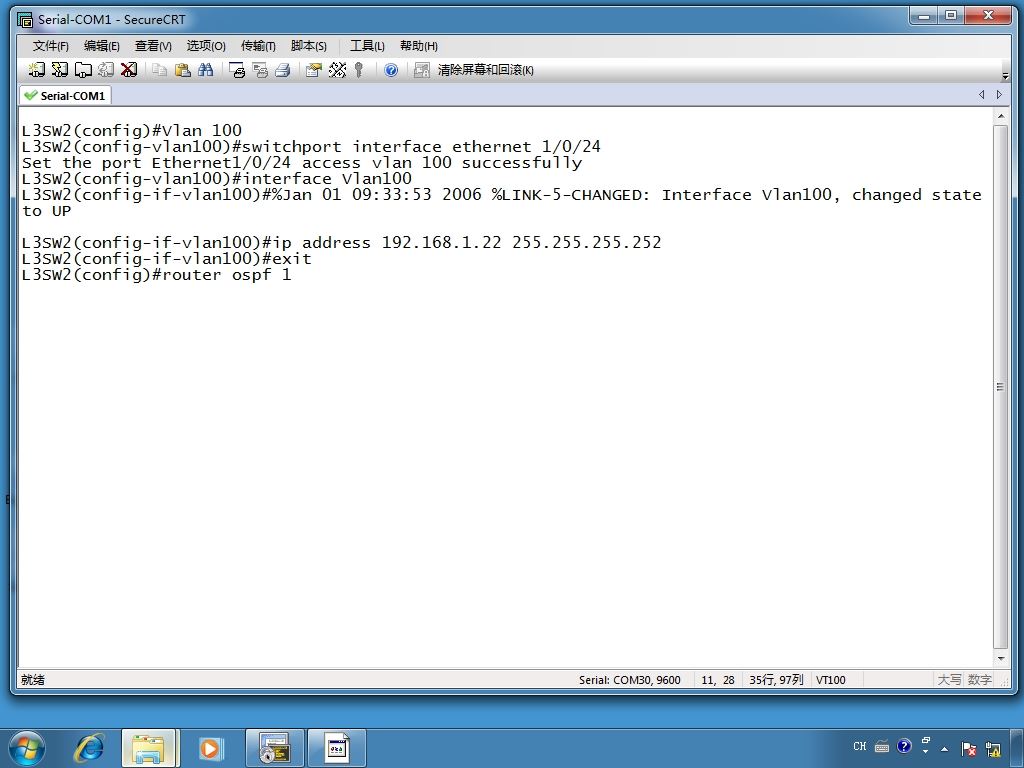The width and height of the screenshot is (1024, 768).
Task: Expand the toolbar overflow chevron
Action: click(1005, 76)
